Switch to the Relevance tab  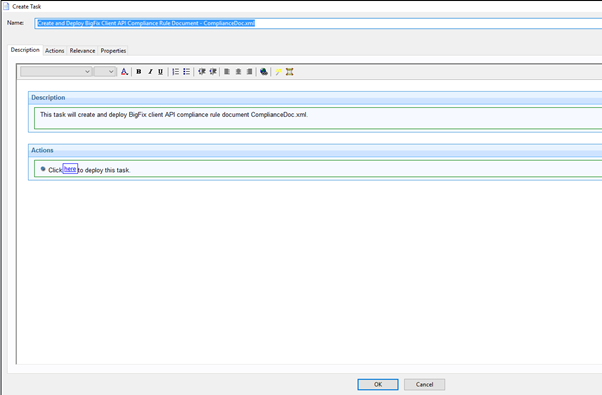click(82, 51)
